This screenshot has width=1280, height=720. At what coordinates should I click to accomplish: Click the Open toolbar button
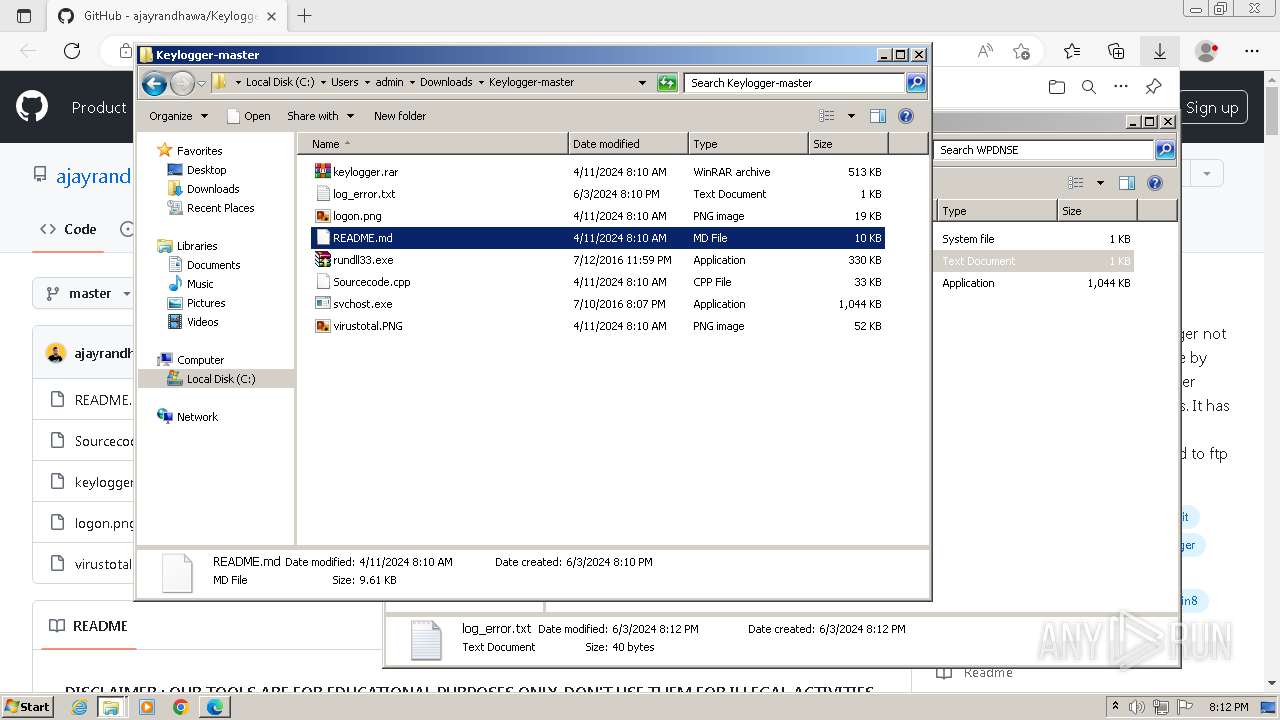pyautogui.click(x=249, y=116)
